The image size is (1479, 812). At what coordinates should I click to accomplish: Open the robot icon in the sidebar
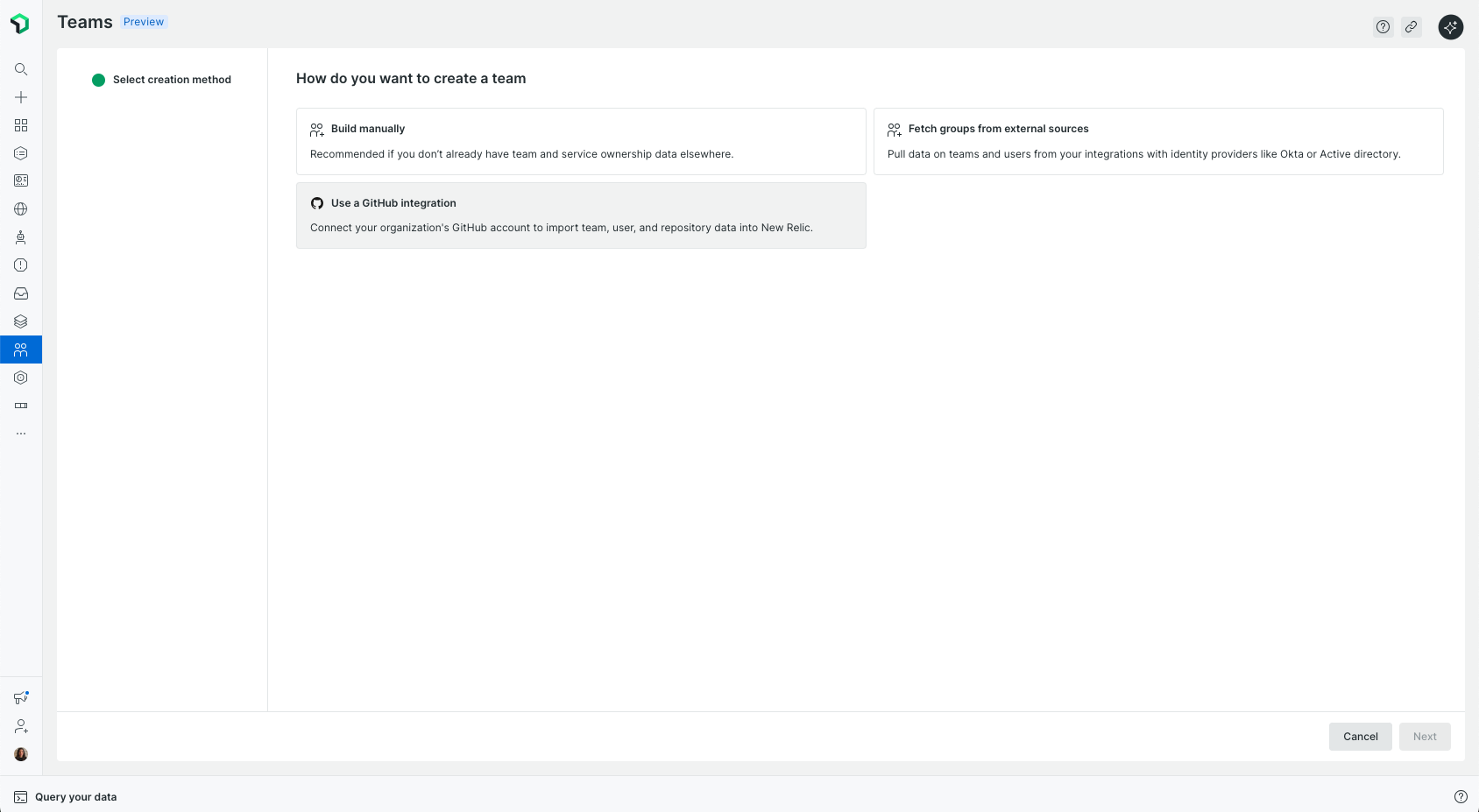(x=21, y=237)
